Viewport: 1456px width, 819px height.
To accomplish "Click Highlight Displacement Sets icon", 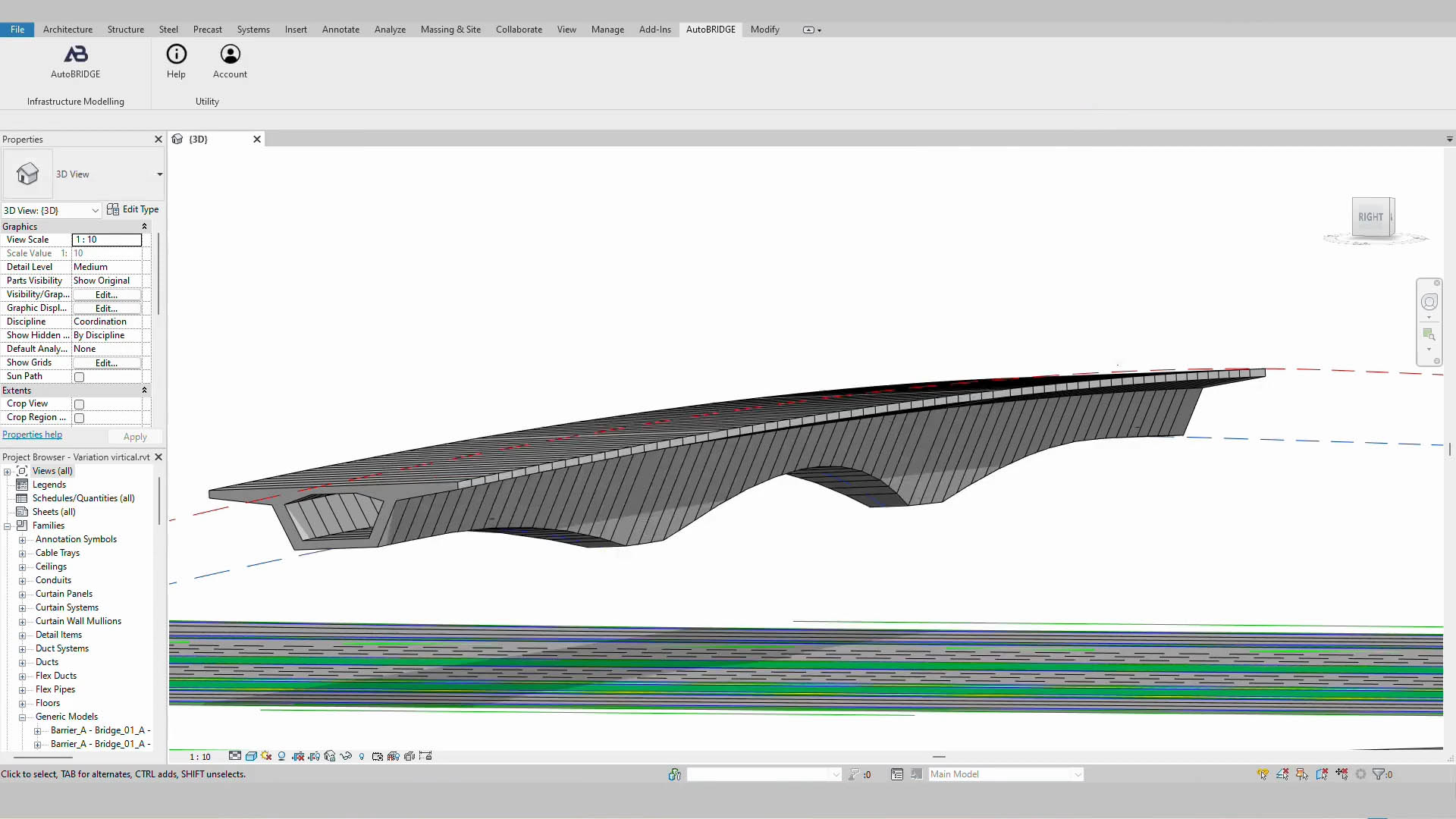I will click(409, 756).
